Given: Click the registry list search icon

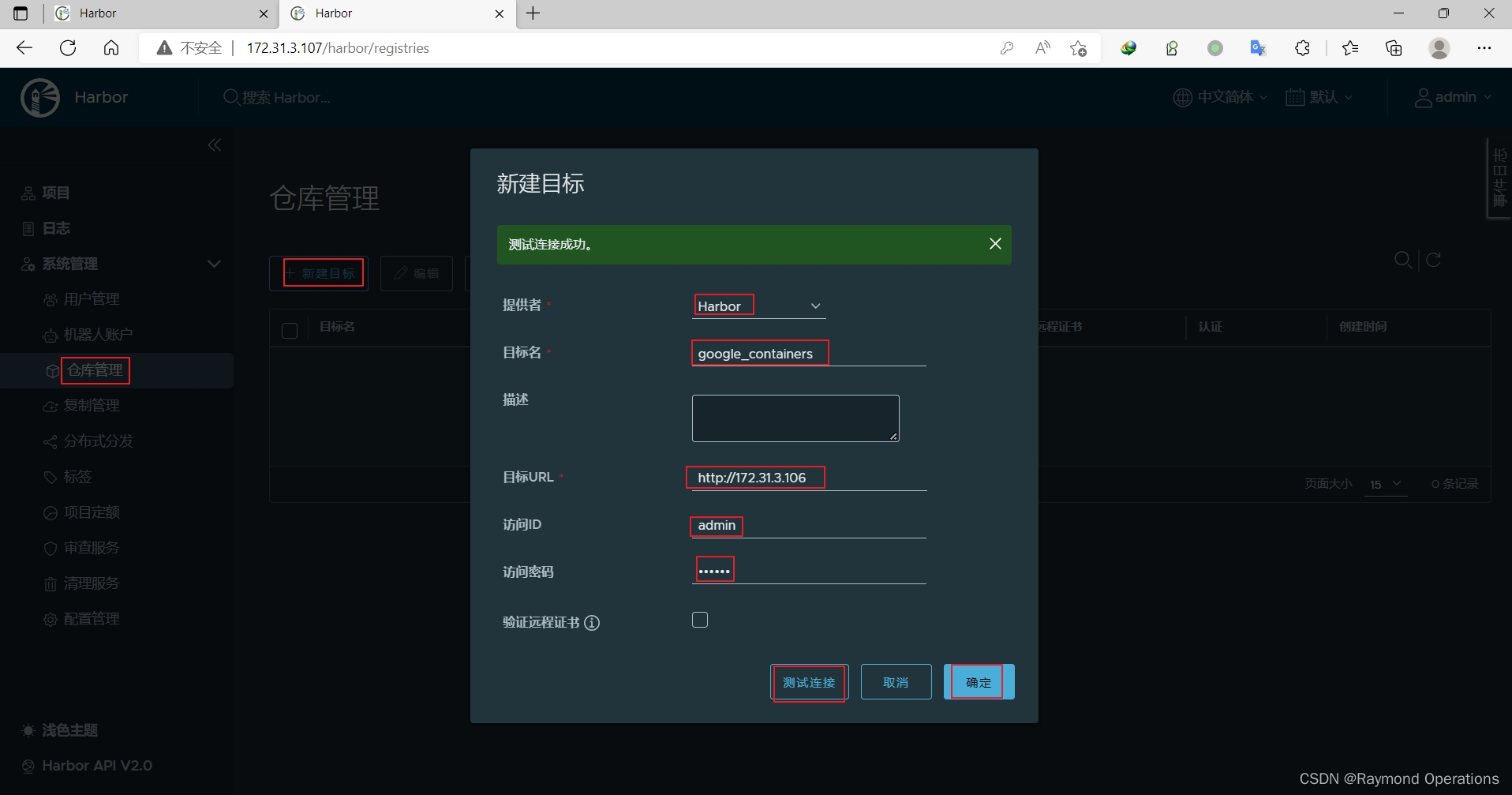Looking at the screenshot, I should [x=1403, y=260].
